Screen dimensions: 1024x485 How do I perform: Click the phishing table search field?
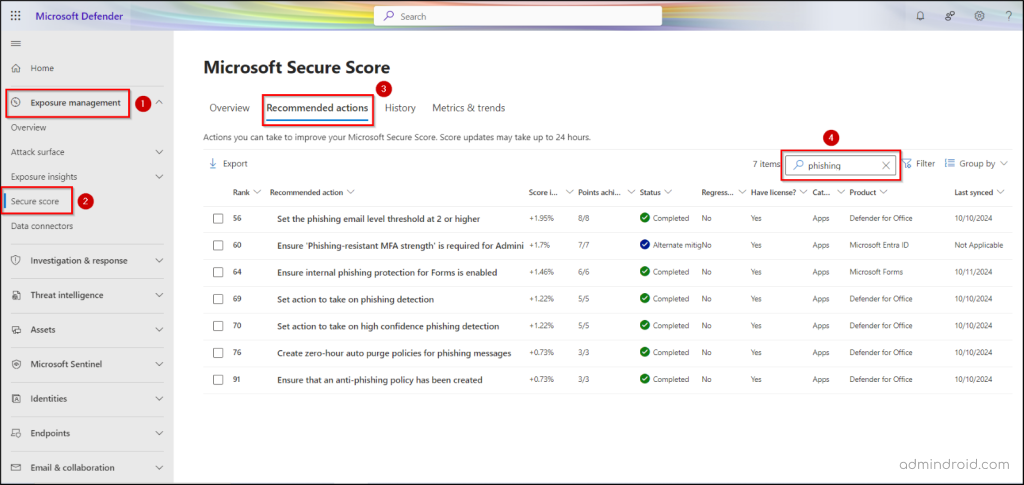[840, 166]
